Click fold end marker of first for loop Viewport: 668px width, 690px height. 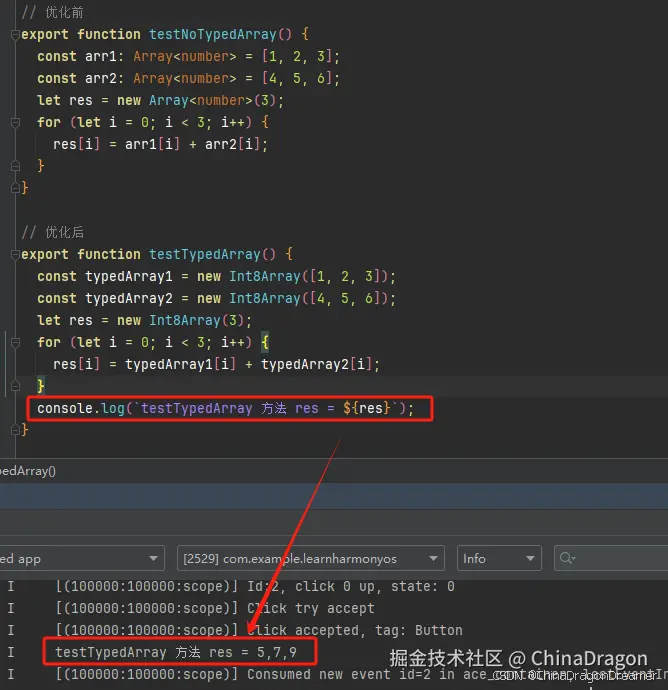[x=15, y=166]
